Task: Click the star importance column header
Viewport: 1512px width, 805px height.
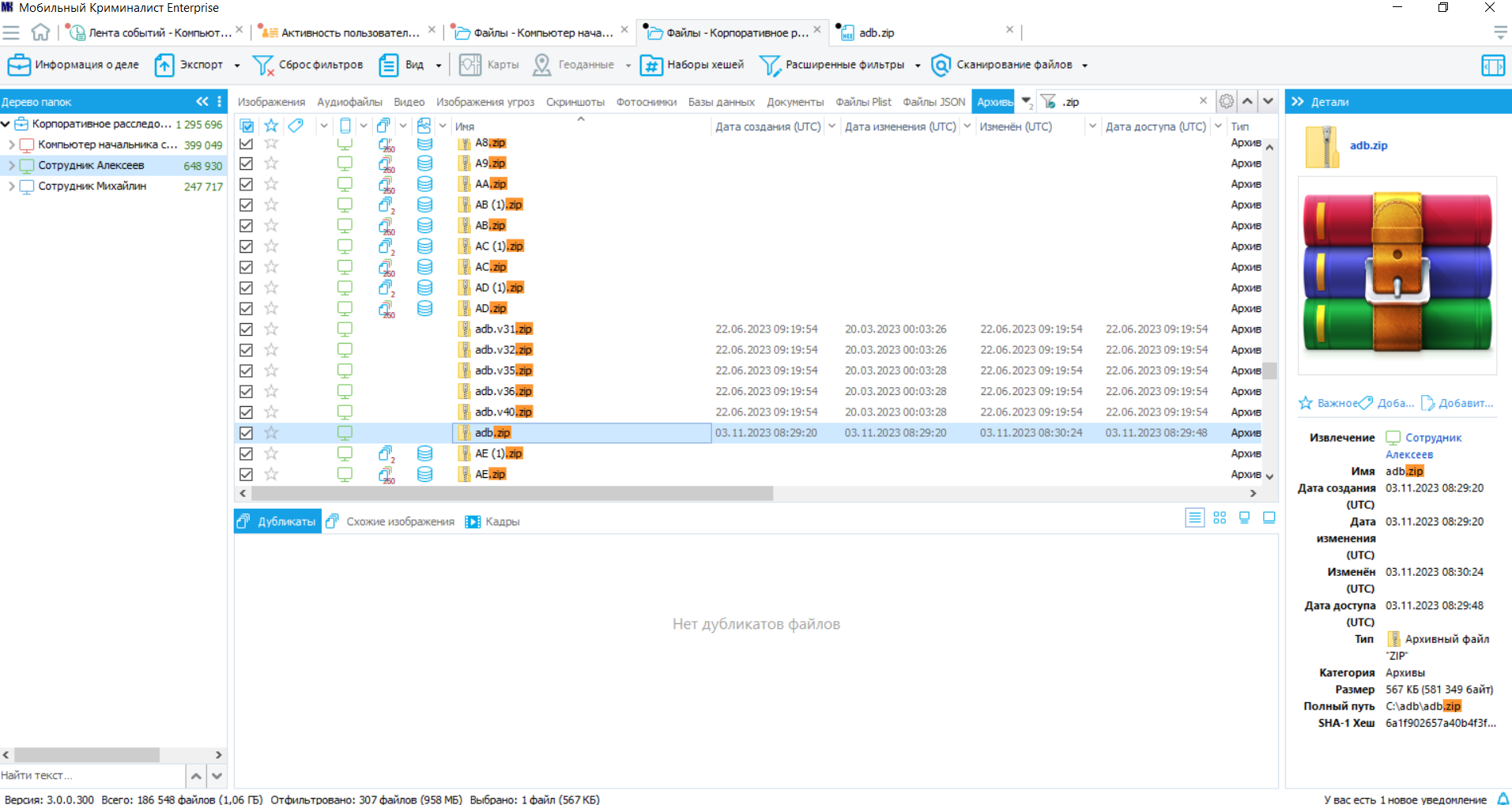Action: pyautogui.click(x=271, y=126)
